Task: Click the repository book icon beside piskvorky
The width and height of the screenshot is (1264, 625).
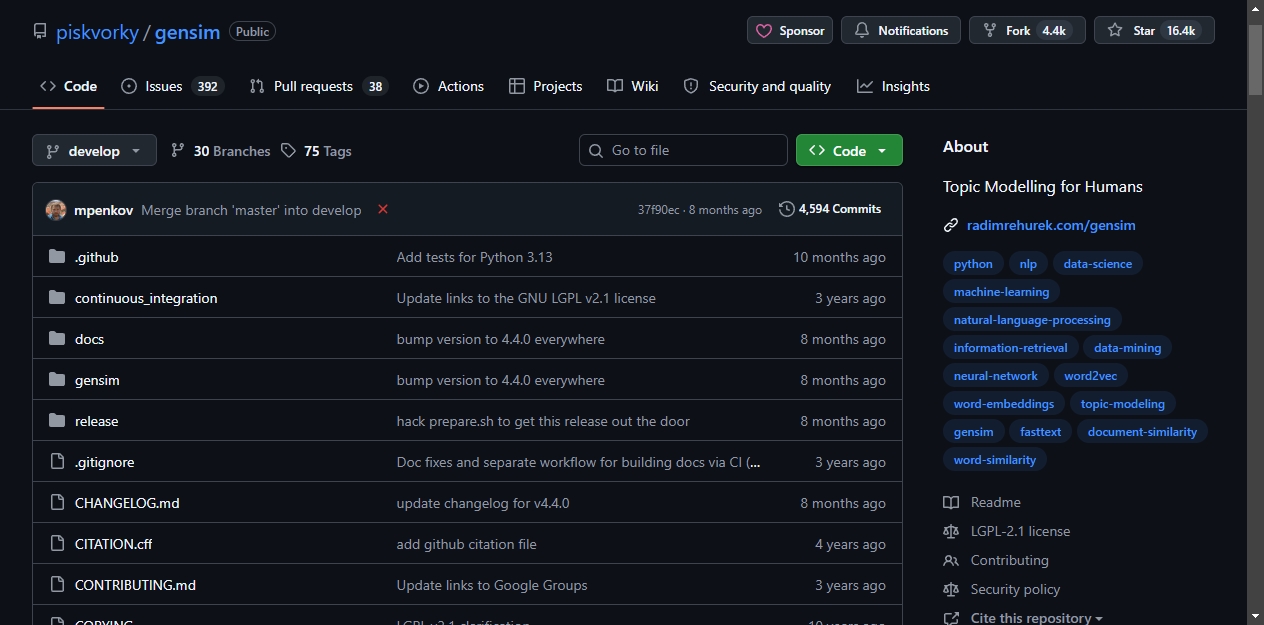Action: [x=40, y=31]
